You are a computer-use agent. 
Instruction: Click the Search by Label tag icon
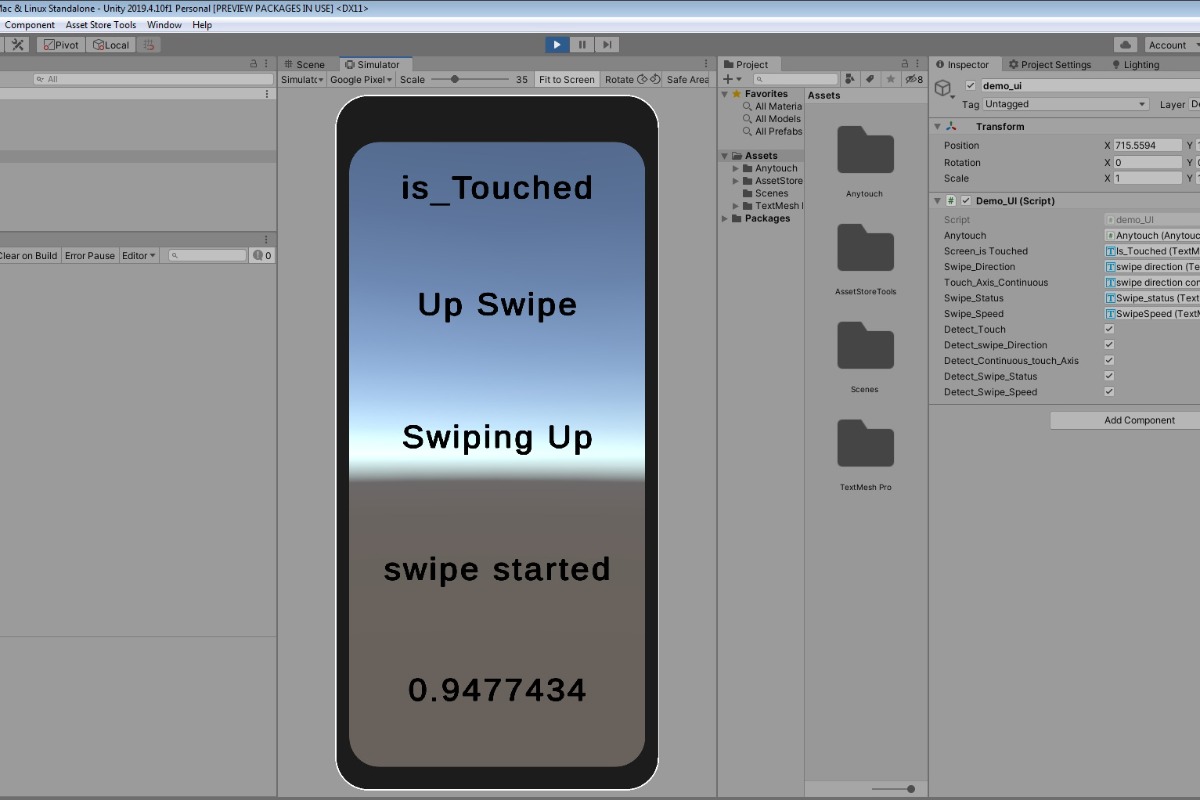click(x=870, y=79)
